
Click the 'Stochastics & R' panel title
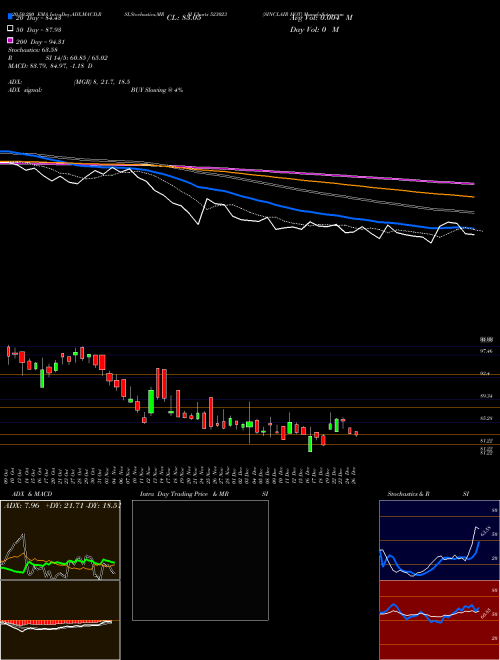pyautogui.click(x=408, y=494)
